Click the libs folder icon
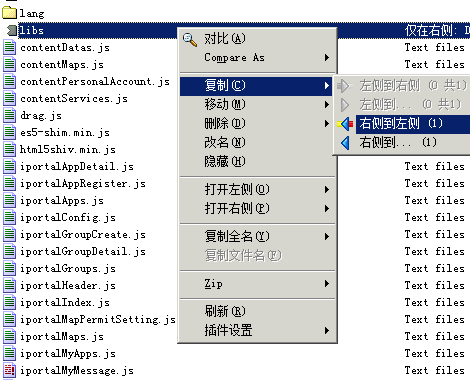Screen dimensions: 470x380 pyautogui.click(x=12, y=30)
